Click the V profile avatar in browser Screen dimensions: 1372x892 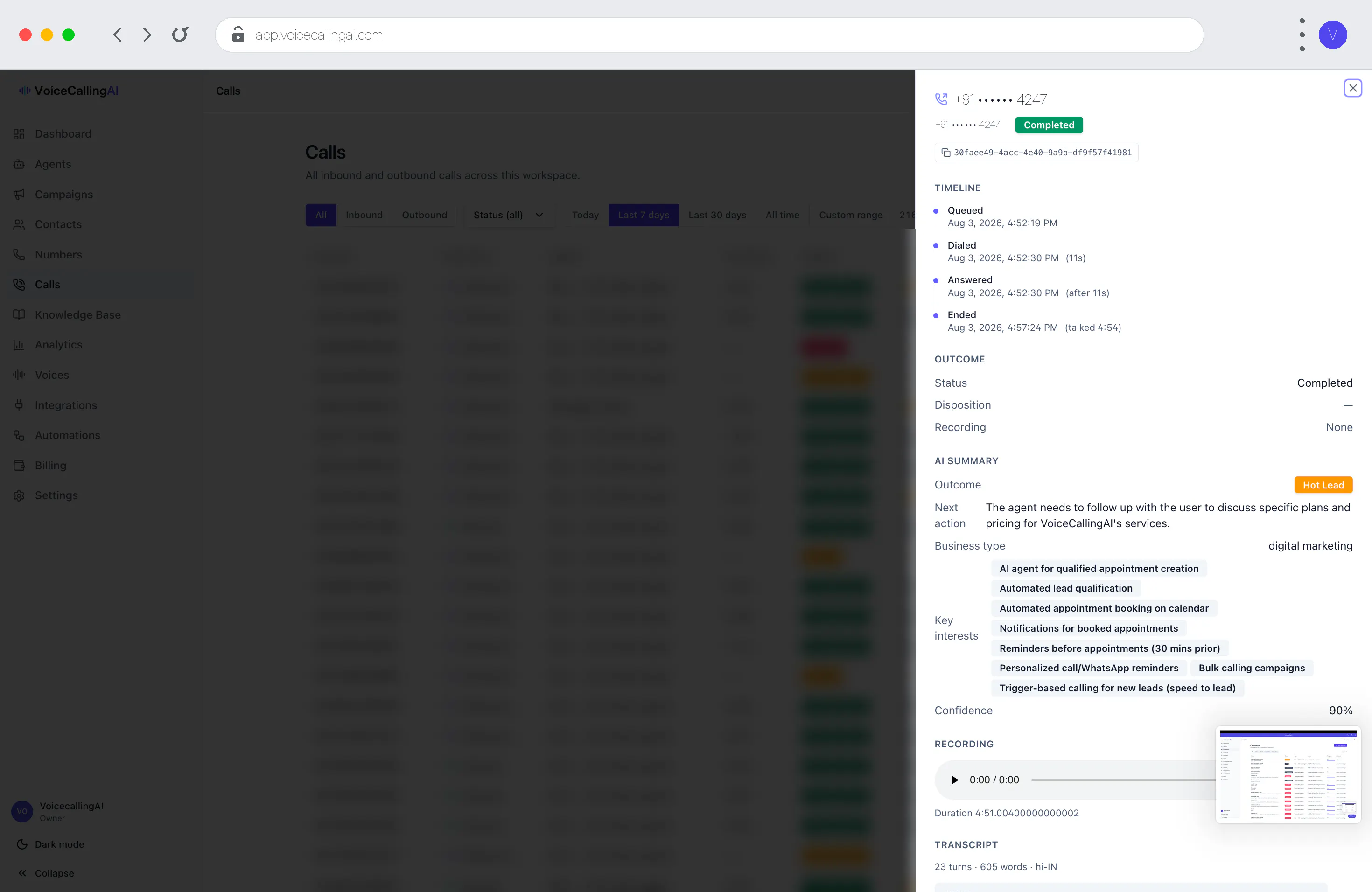1333,35
